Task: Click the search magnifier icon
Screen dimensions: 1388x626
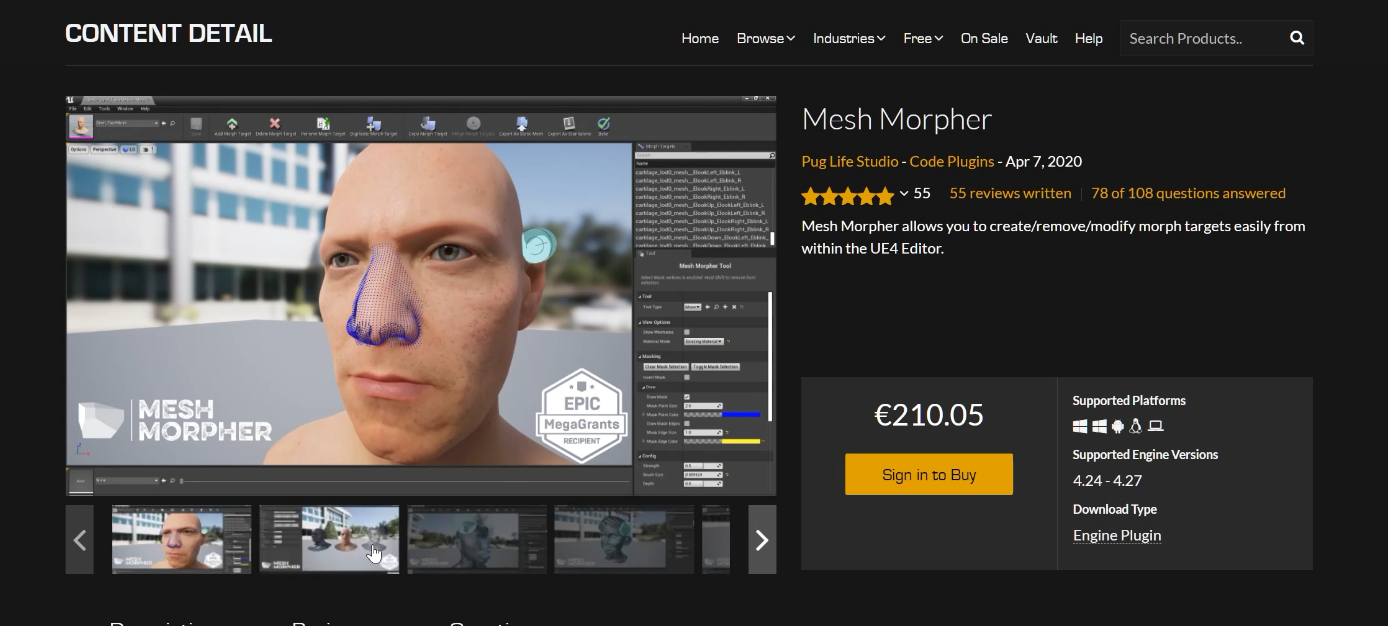Action: [x=1297, y=38]
